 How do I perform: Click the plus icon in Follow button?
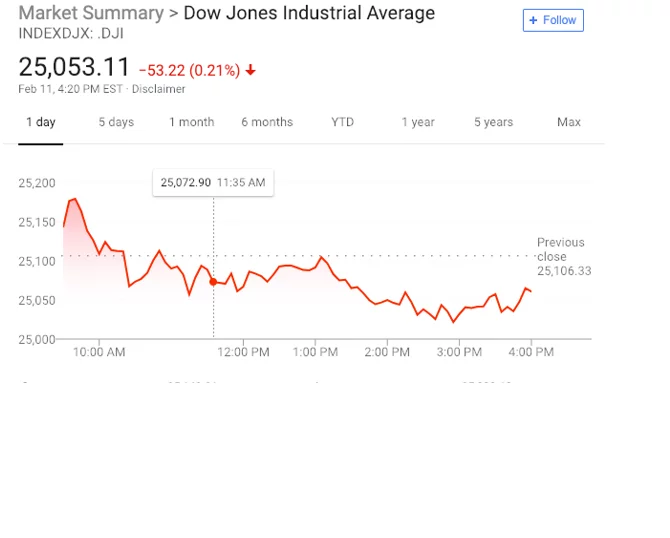coord(533,20)
